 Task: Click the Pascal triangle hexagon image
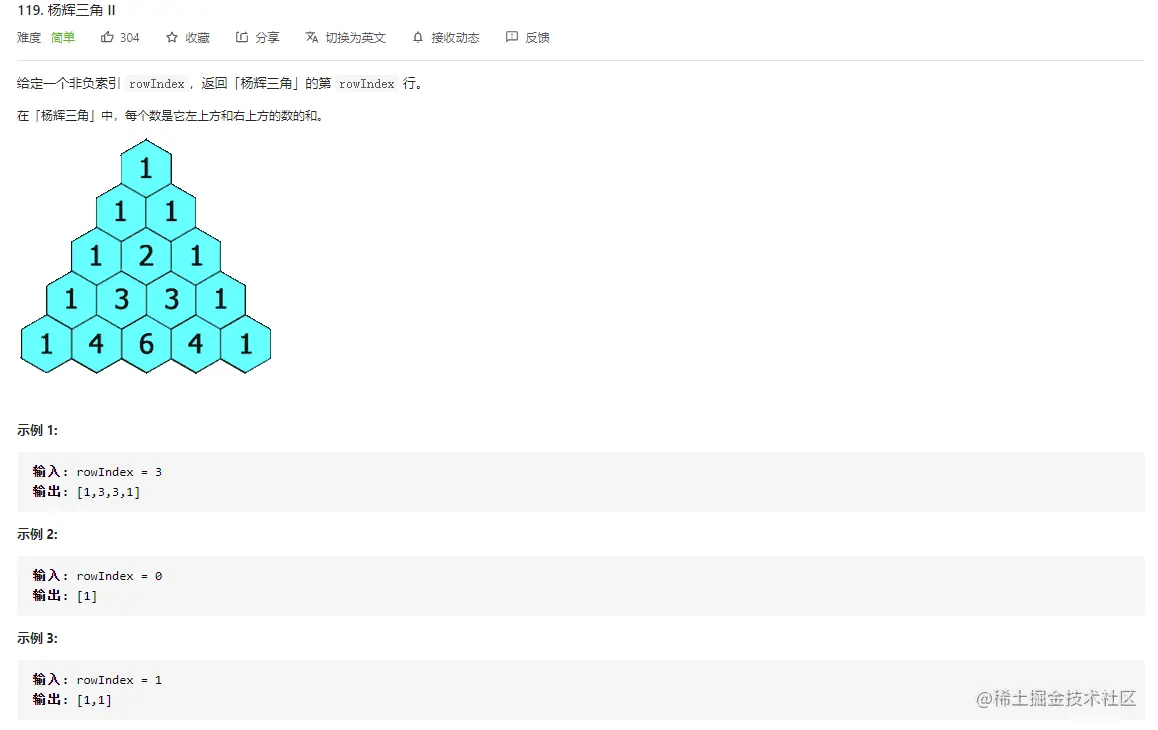pos(145,256)
